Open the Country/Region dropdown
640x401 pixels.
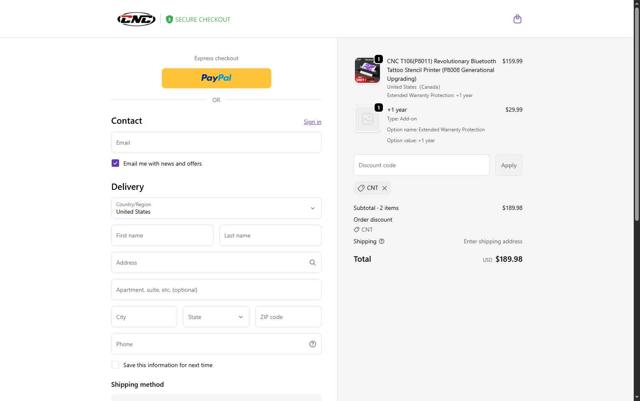[x=216, y=208]
